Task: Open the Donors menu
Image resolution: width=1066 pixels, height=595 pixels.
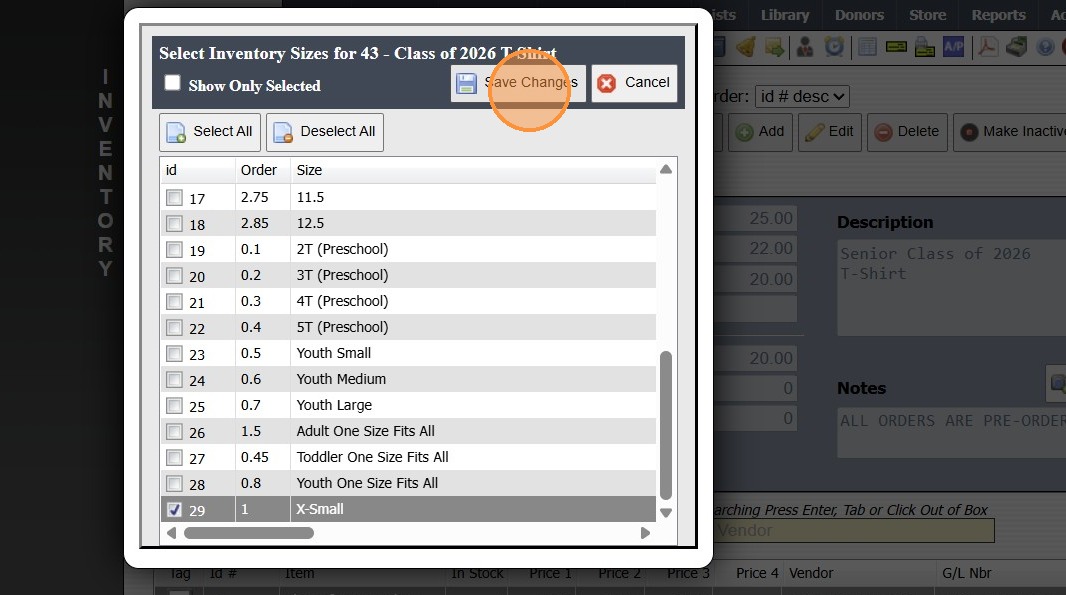Action: coord(859,15)
